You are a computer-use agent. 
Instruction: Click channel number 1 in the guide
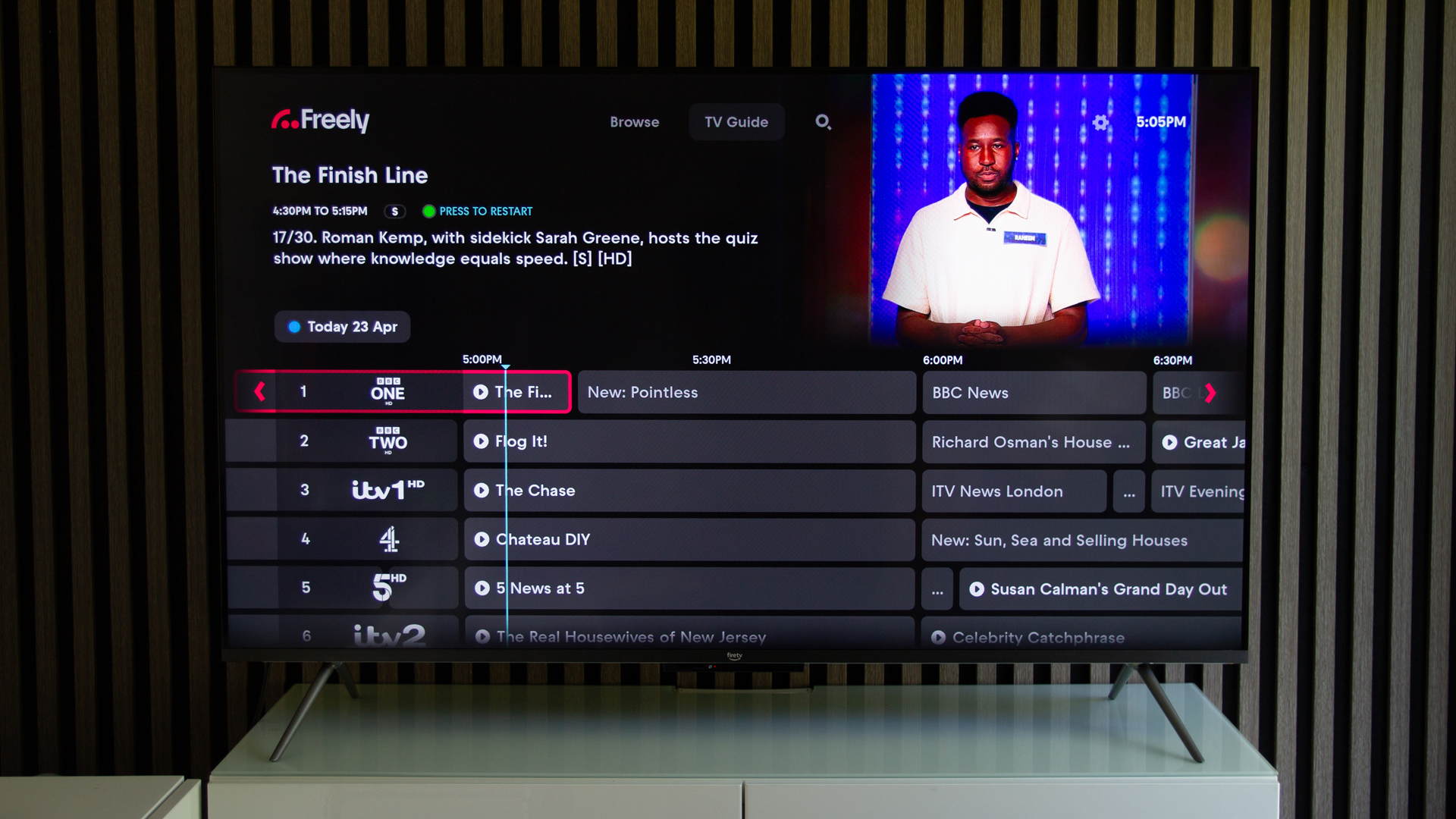[x=303, y=391]
